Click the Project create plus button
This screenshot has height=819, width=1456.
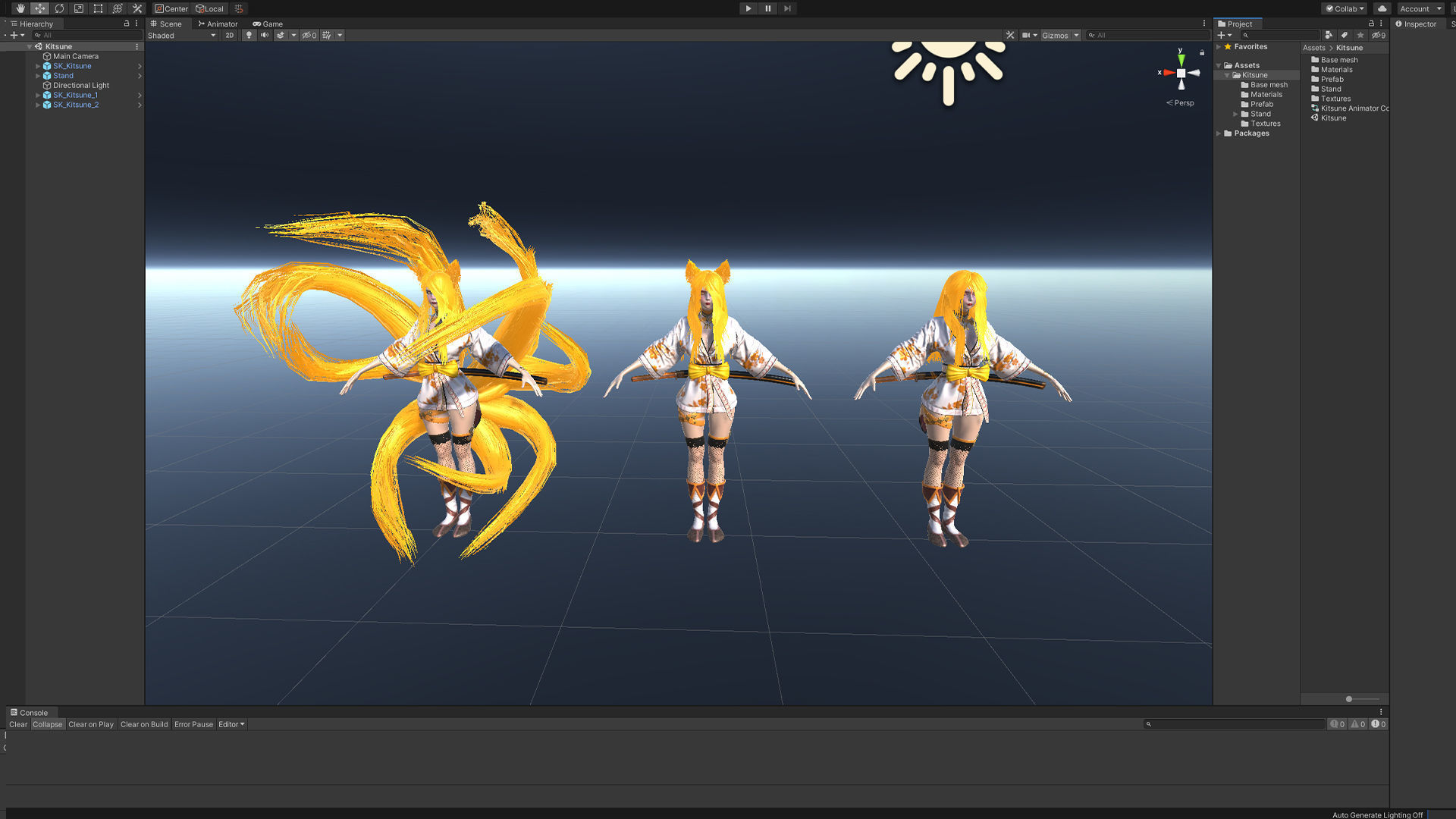point(1225,35)
